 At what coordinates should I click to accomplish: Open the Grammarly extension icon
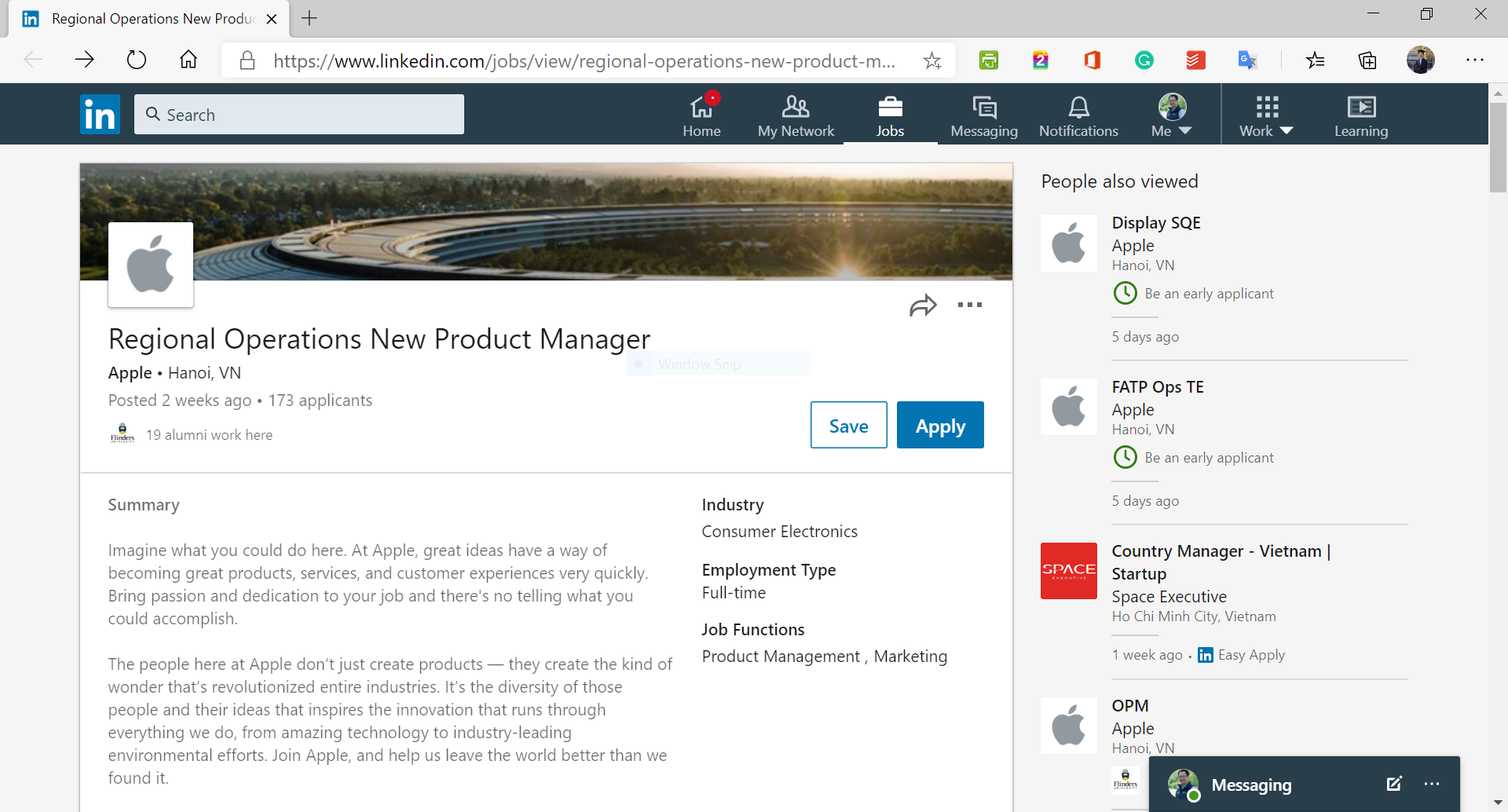click(x=1144, y=60)
